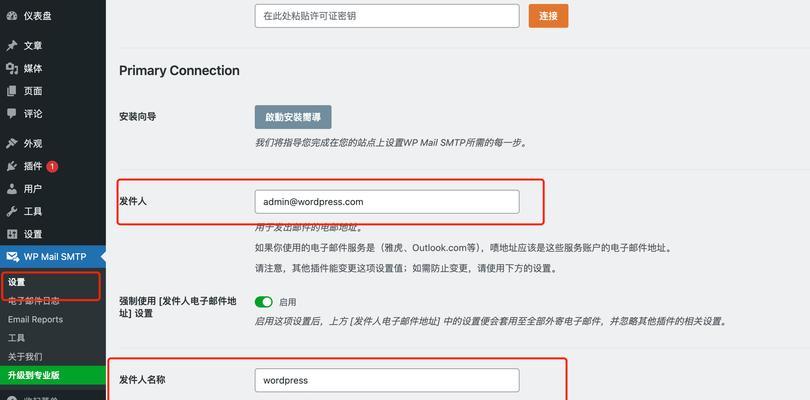The height and width of the screenshot is (400, 810).
Task: Click the 发件人名称 label
Action: 142,380
